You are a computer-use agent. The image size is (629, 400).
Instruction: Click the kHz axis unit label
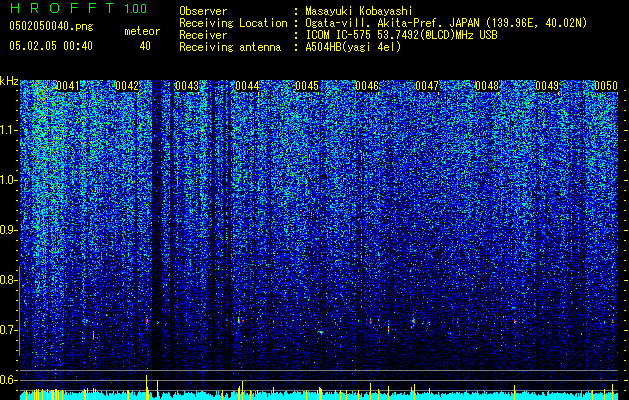[x=9, y=81]
